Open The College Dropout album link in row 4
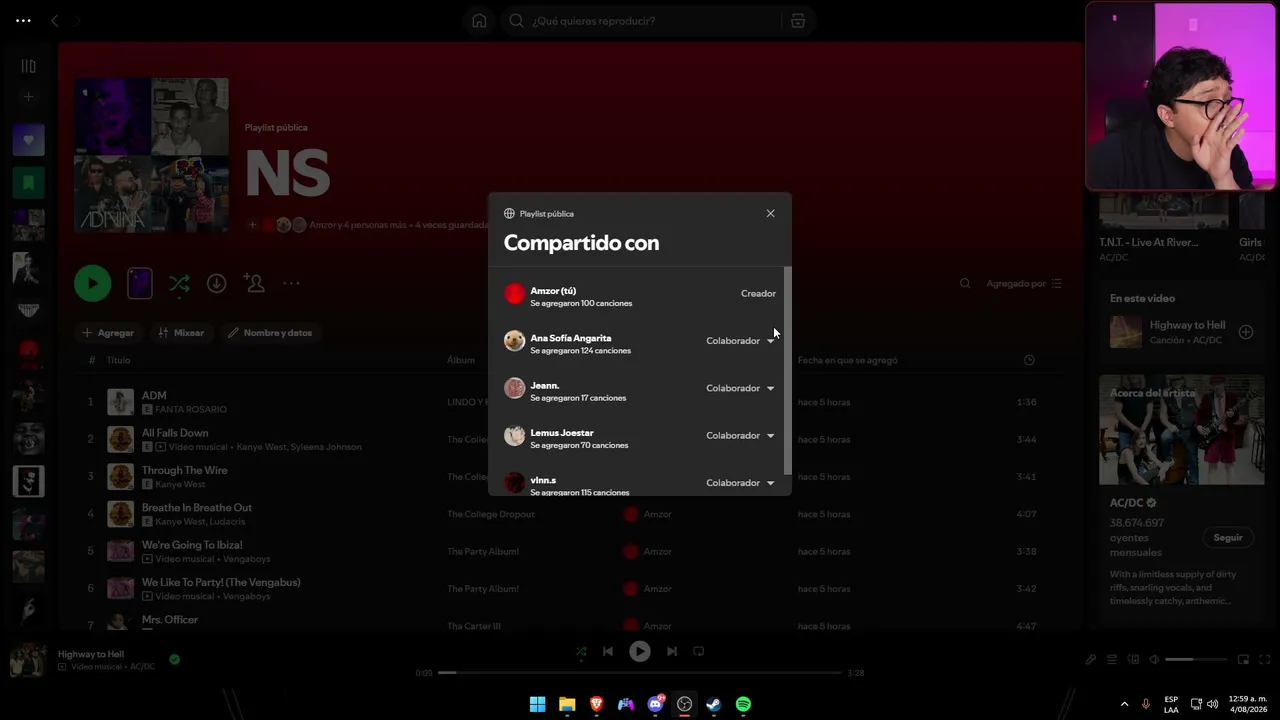 tap(491, 514)
